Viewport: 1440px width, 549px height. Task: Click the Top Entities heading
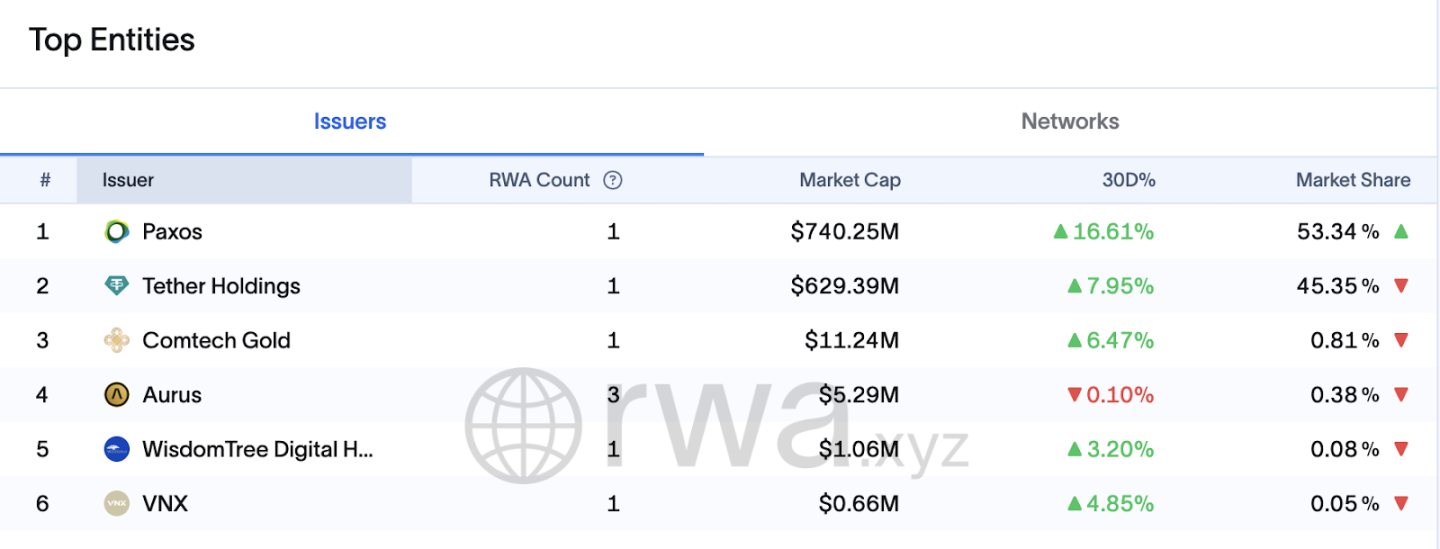(x=112, y=40)
